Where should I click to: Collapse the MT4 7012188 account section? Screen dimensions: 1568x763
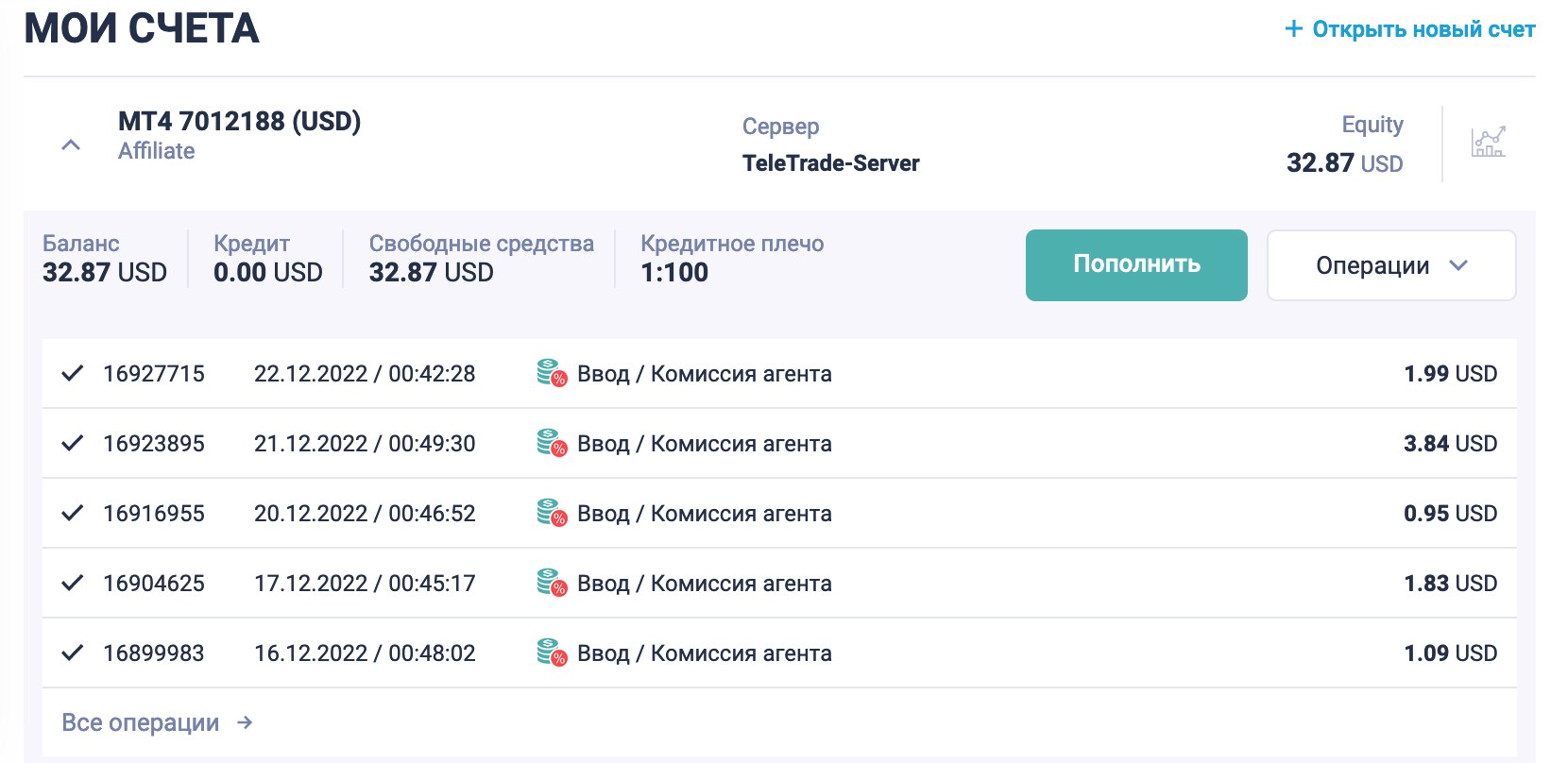[x=71, y=145]
